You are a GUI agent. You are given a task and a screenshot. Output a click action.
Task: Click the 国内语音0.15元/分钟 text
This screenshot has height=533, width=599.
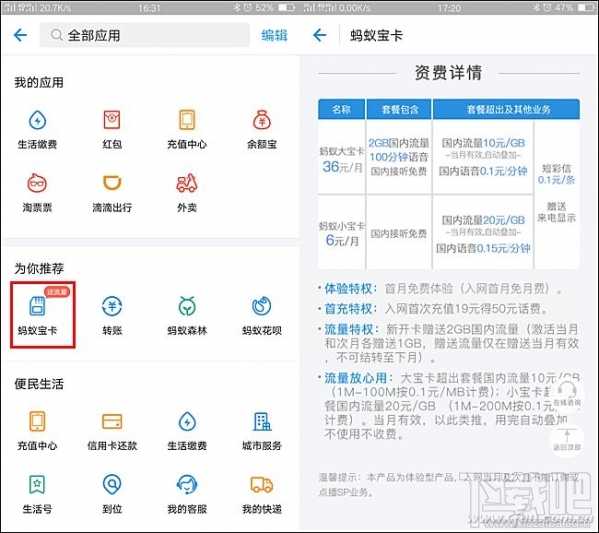[483, 248]
